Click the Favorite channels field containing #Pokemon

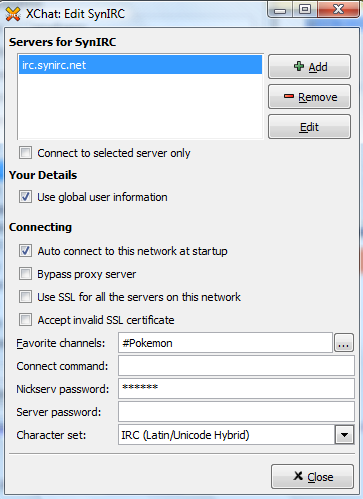point(225,343)
